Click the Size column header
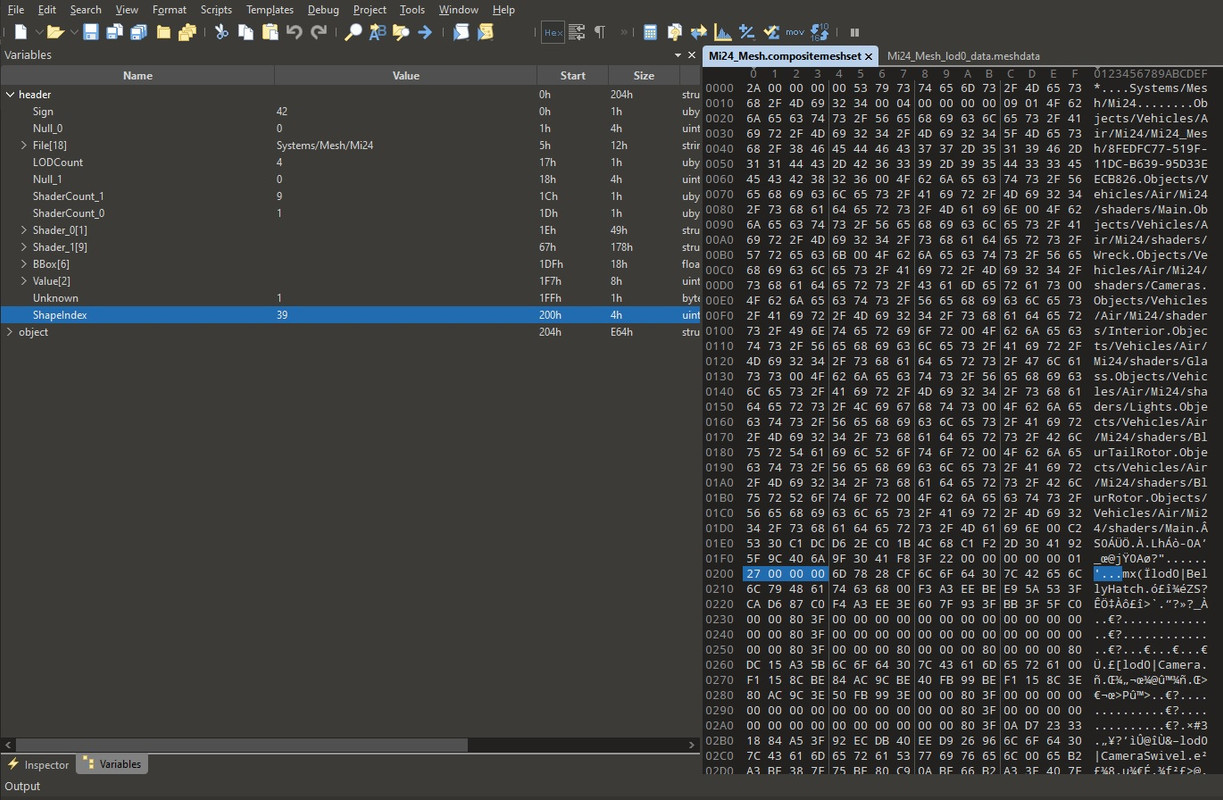Image resolution: width=1223 pixels, height=800 pixels. pos(643,75)
